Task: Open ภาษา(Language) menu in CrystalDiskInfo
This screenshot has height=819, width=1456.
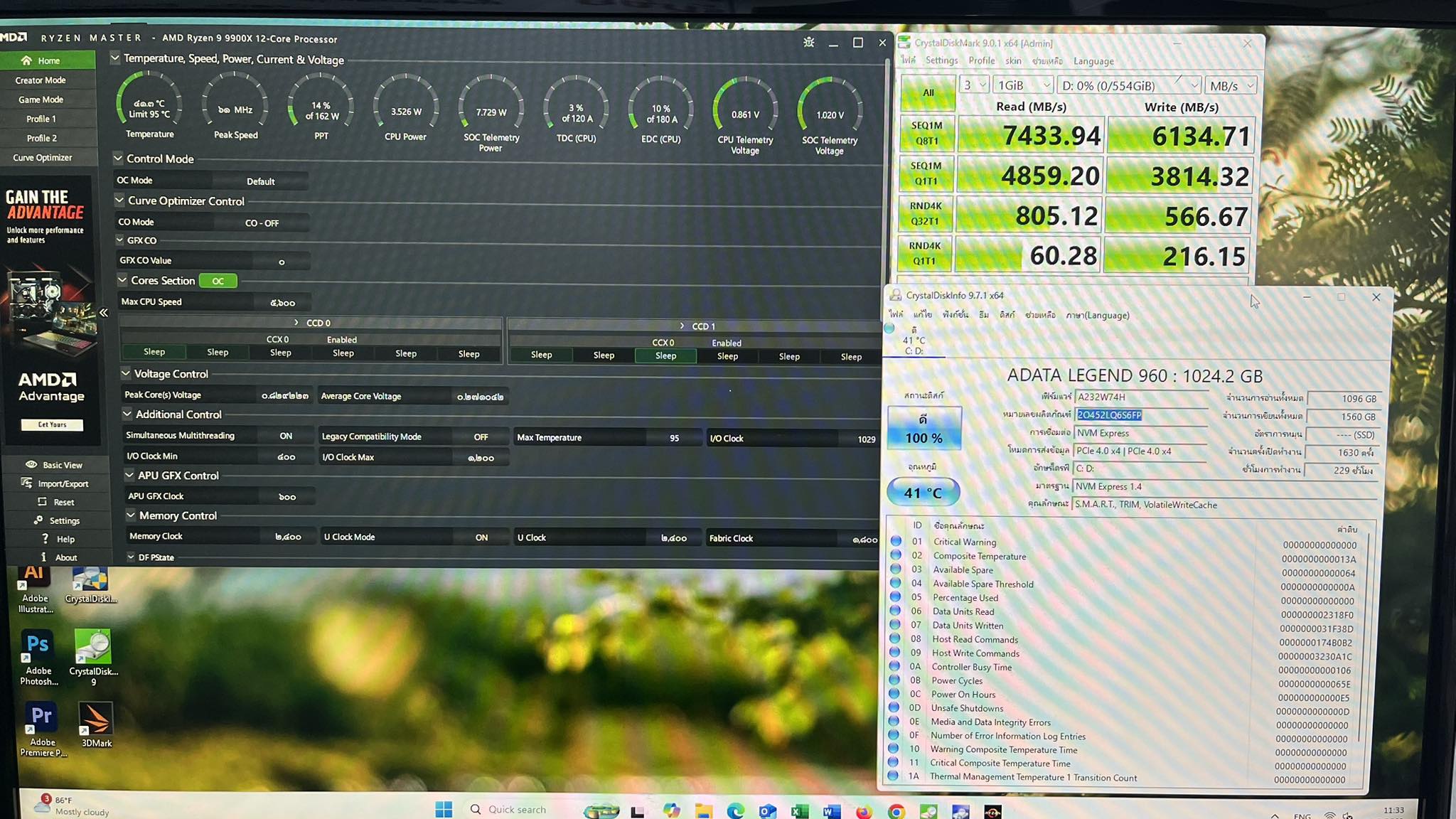Action: pyautogui.click(x=1097, y=316)
